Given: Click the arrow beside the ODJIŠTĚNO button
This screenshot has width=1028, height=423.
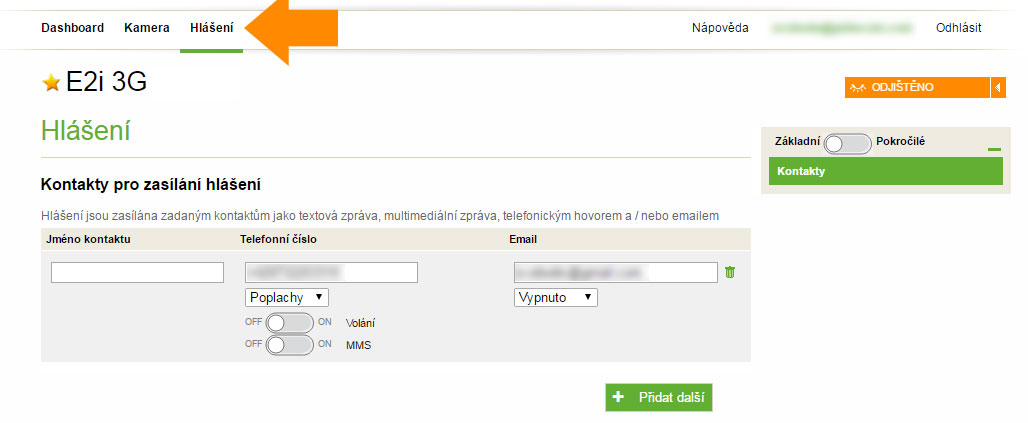Looking at the screenshot, I should coord(997,87).
